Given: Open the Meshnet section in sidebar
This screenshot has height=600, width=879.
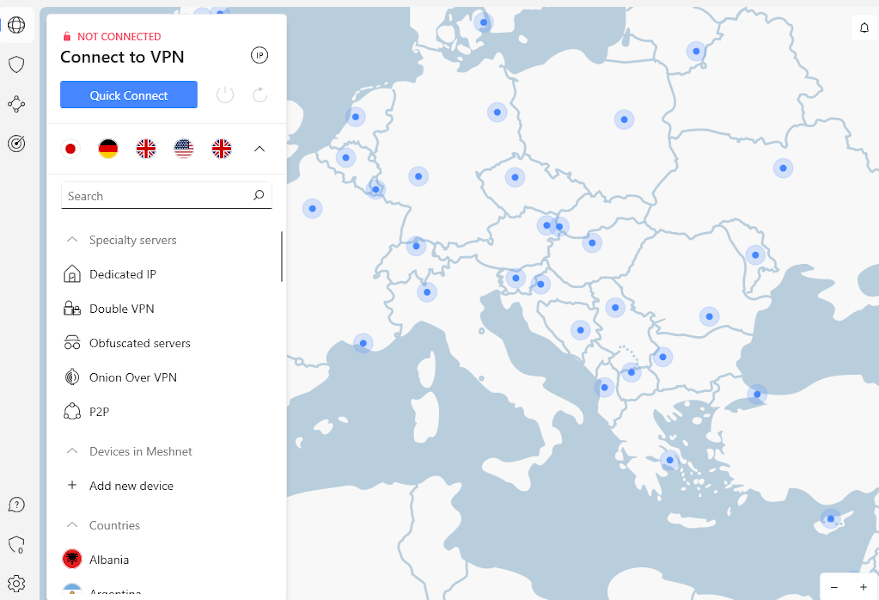Looking at the screenshot, I should 16,104.
